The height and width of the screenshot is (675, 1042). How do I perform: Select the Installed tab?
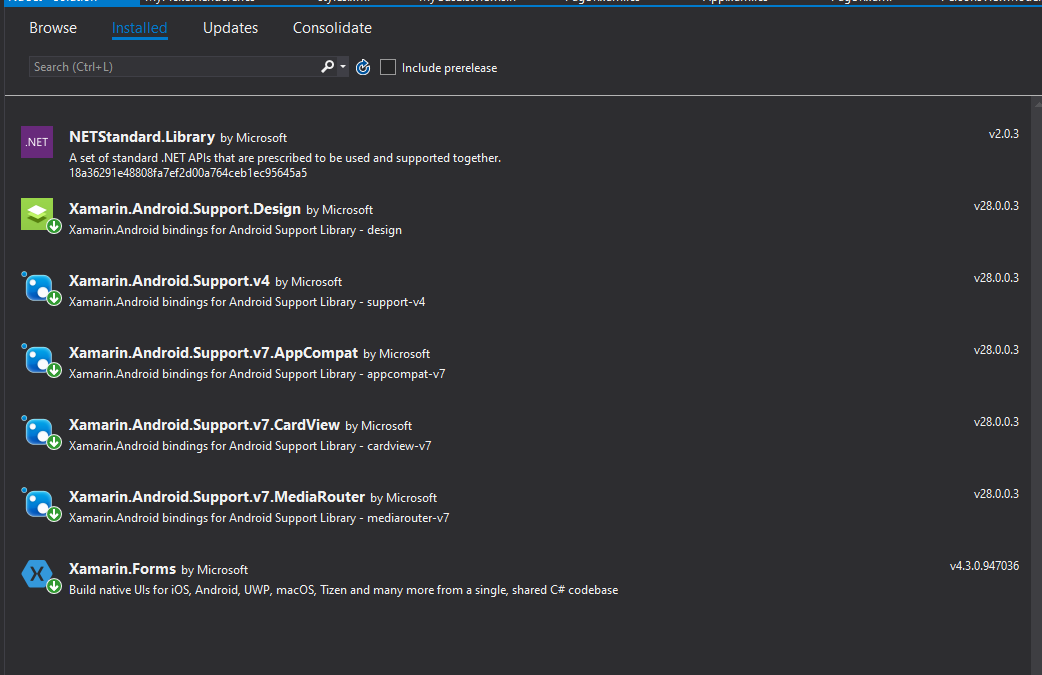click(140, 28)
